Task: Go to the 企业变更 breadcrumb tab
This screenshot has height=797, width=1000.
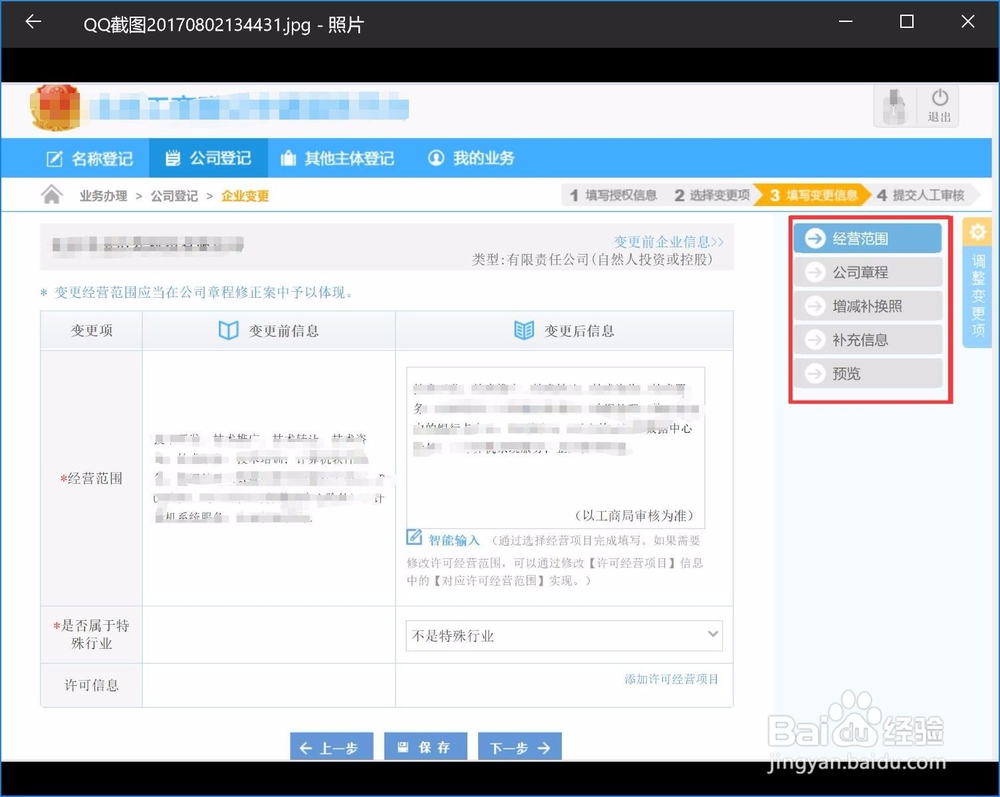Action: tap(245, 196)
